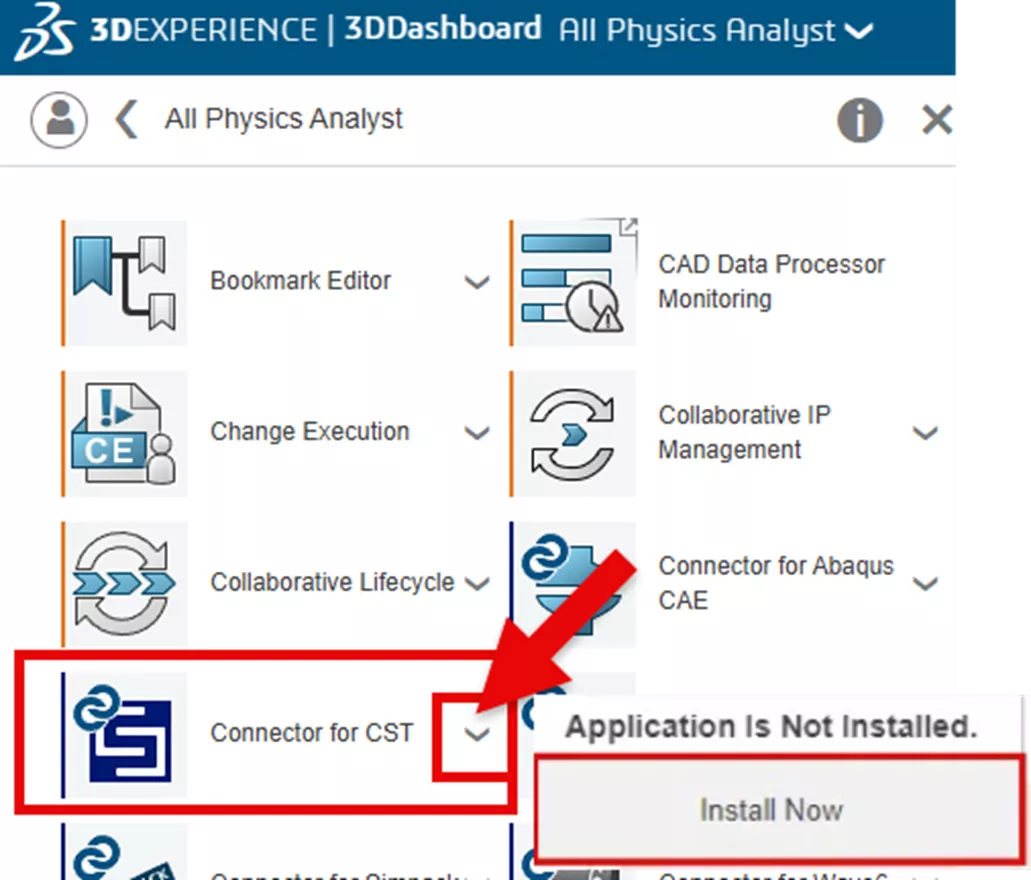Screen dimensions: 1031x880
Task: Close the All Physics Analyst panel
Action: click(937, 120)
